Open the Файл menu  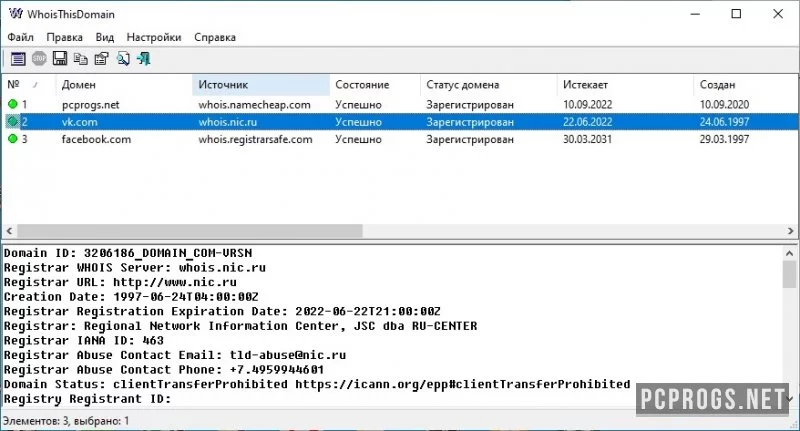pos(20,37)
